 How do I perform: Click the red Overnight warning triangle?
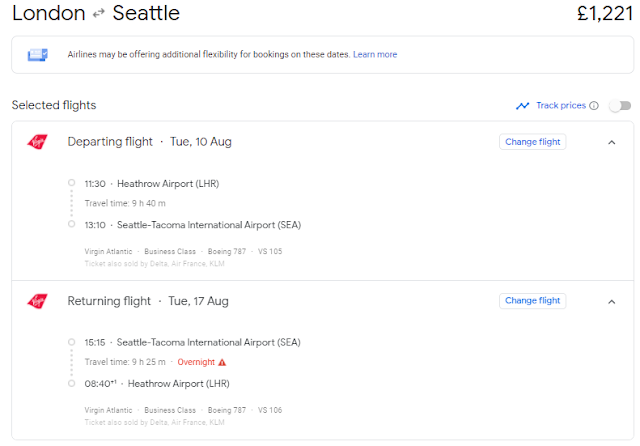pyautogui.click(x=222, y=362)
